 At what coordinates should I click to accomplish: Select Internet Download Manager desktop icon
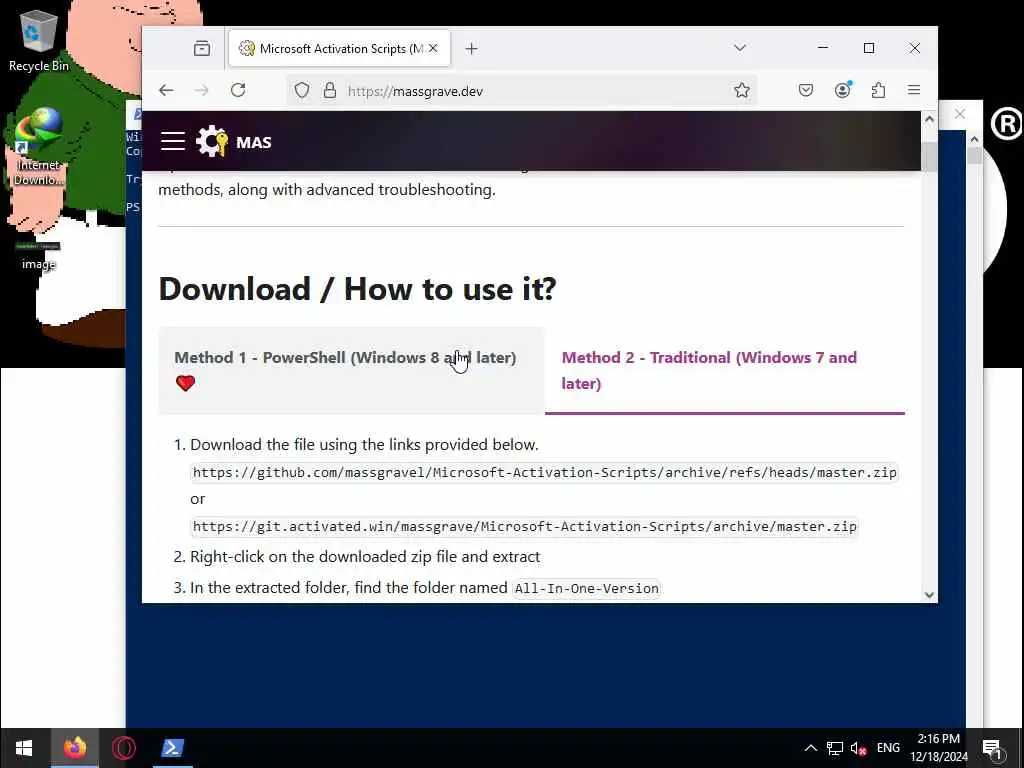(39, 147)
